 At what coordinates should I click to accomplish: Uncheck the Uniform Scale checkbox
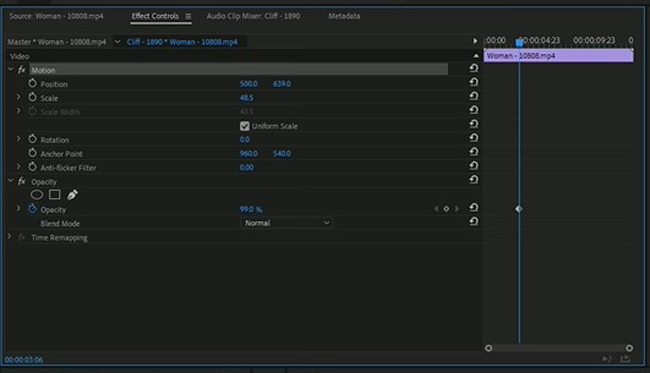click(245, 126)
